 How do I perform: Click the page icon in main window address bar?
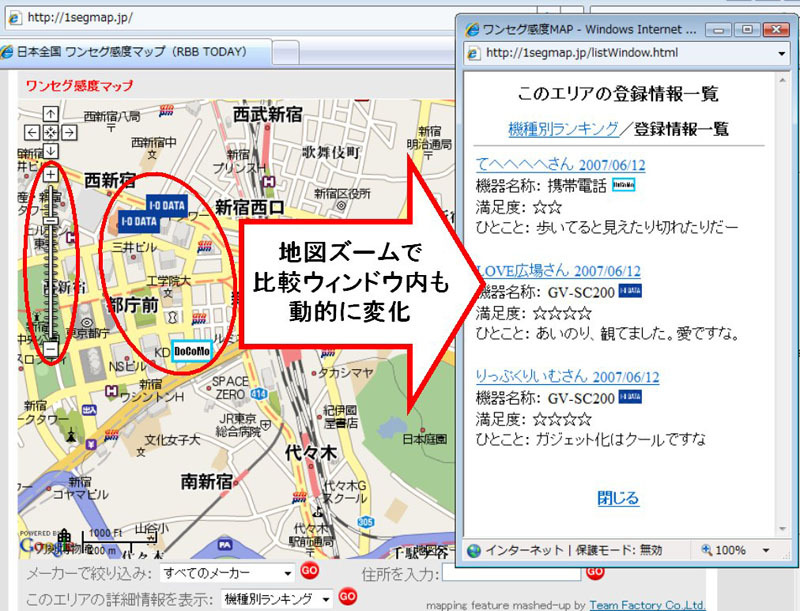coord(14,18)
